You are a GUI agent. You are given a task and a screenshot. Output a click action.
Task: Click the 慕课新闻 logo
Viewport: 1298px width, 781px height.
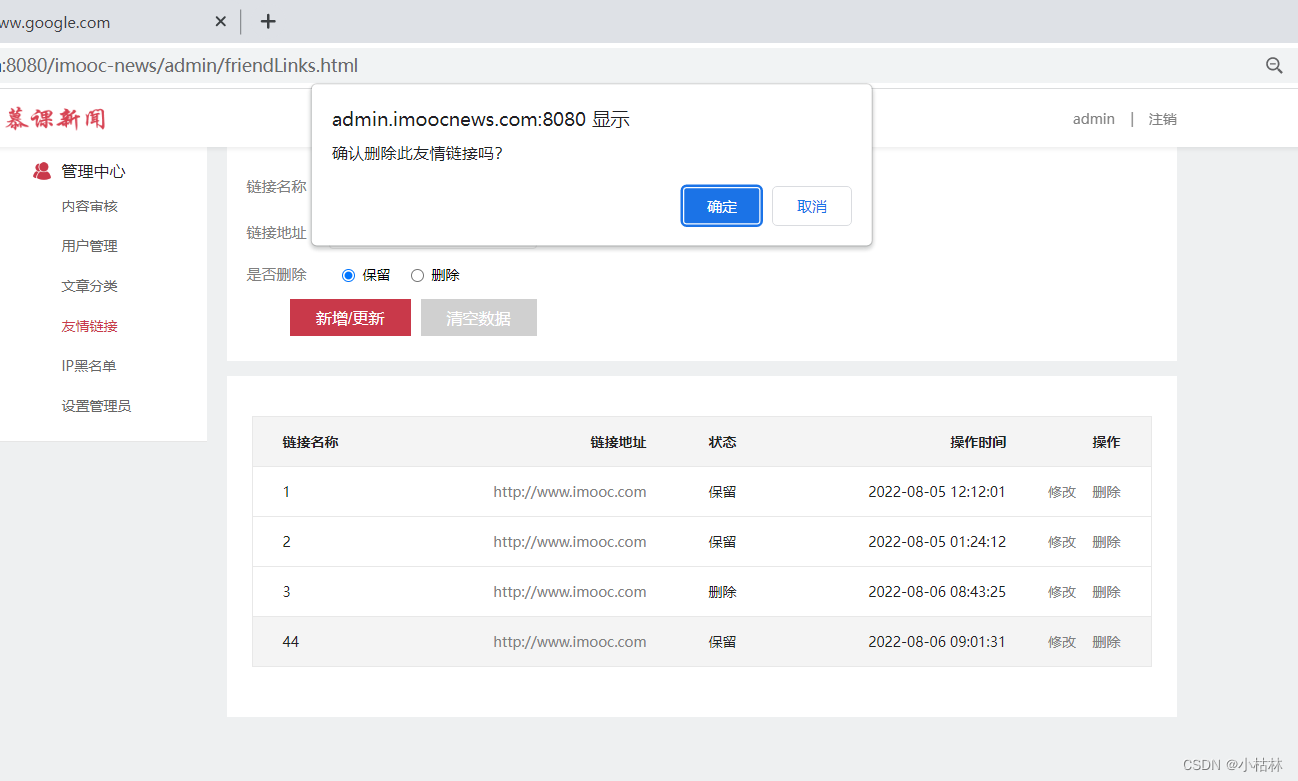pos(55,117)
